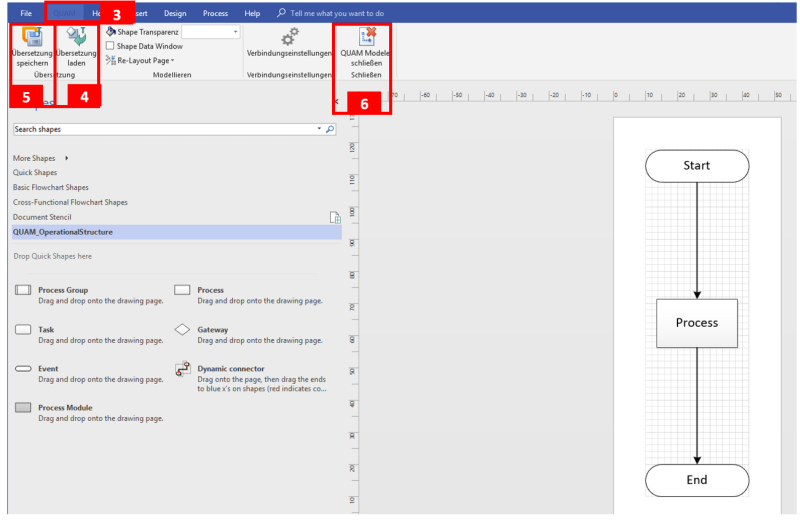Click the Process Module label text
Image resolution: width=800 pixels, height=521 pixels.
[x=65, y=407]
